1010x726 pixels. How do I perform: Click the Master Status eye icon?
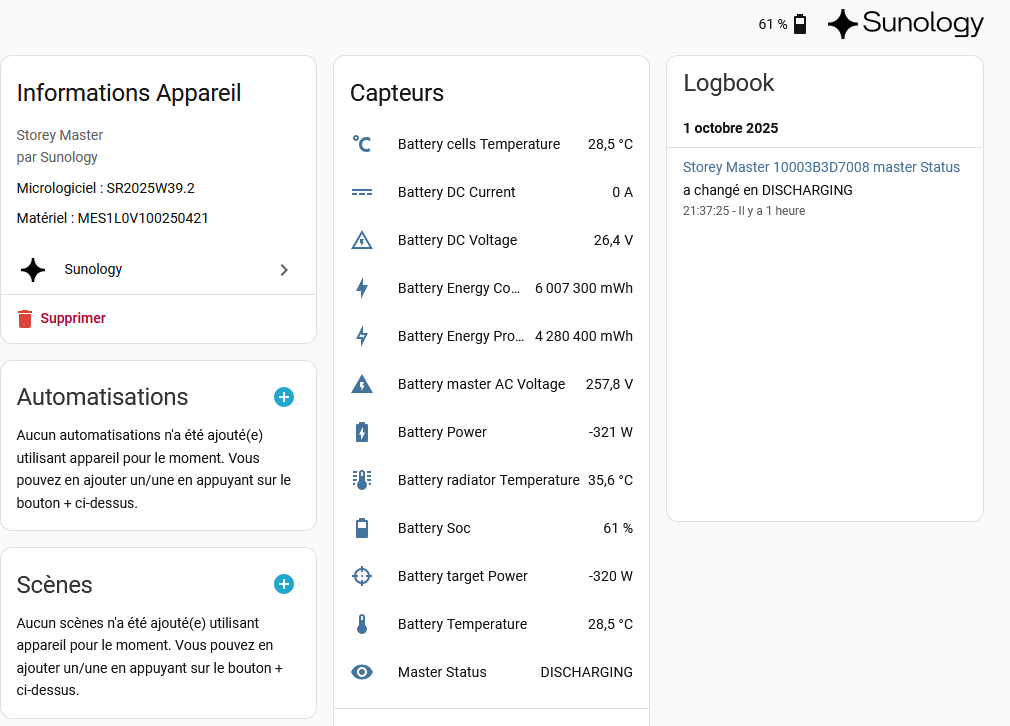point(362,672)
